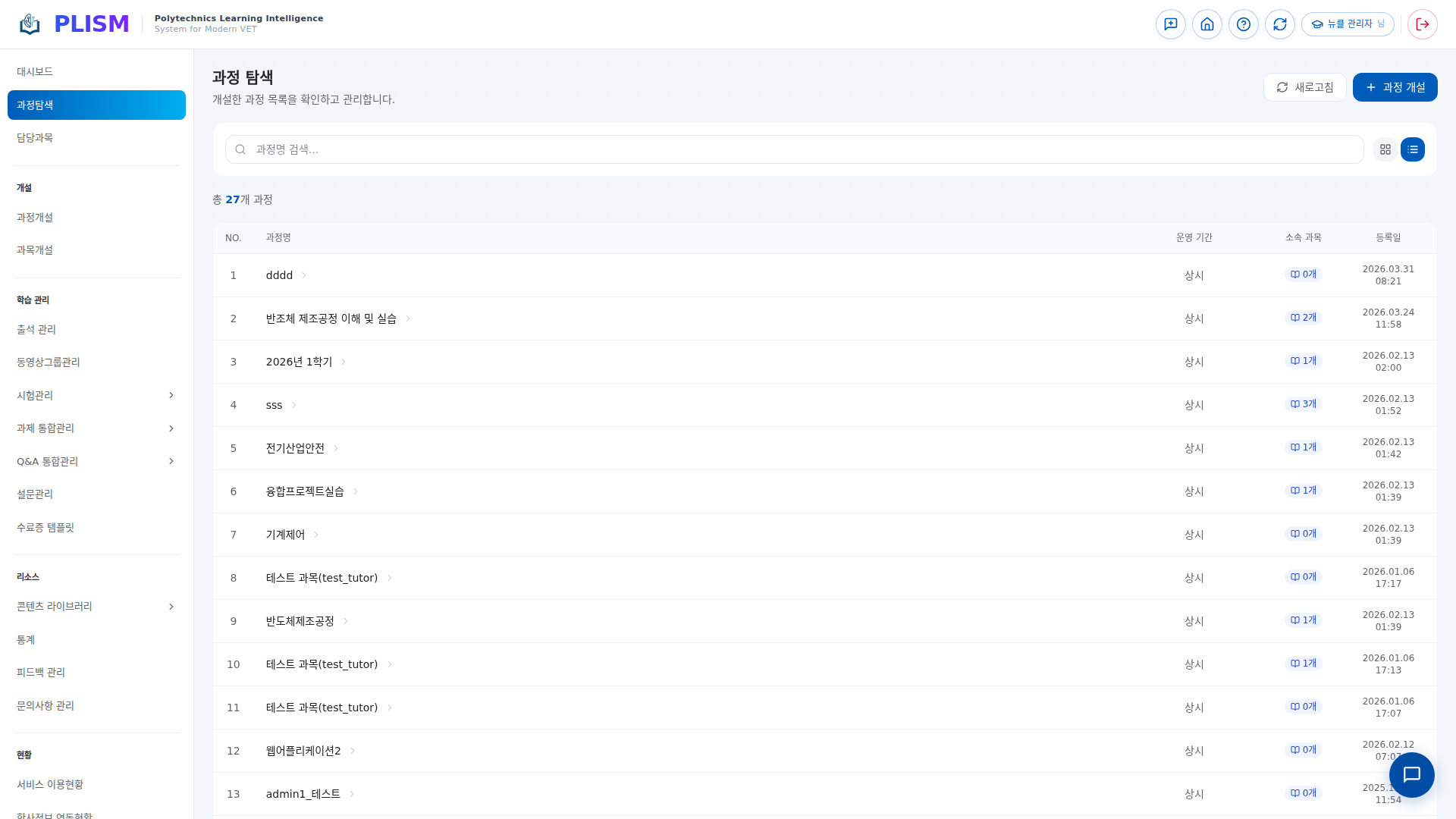This screenshot has height=819, width=1456.
Task: Go home via the house icon
Action: [x=1207, y=24]
